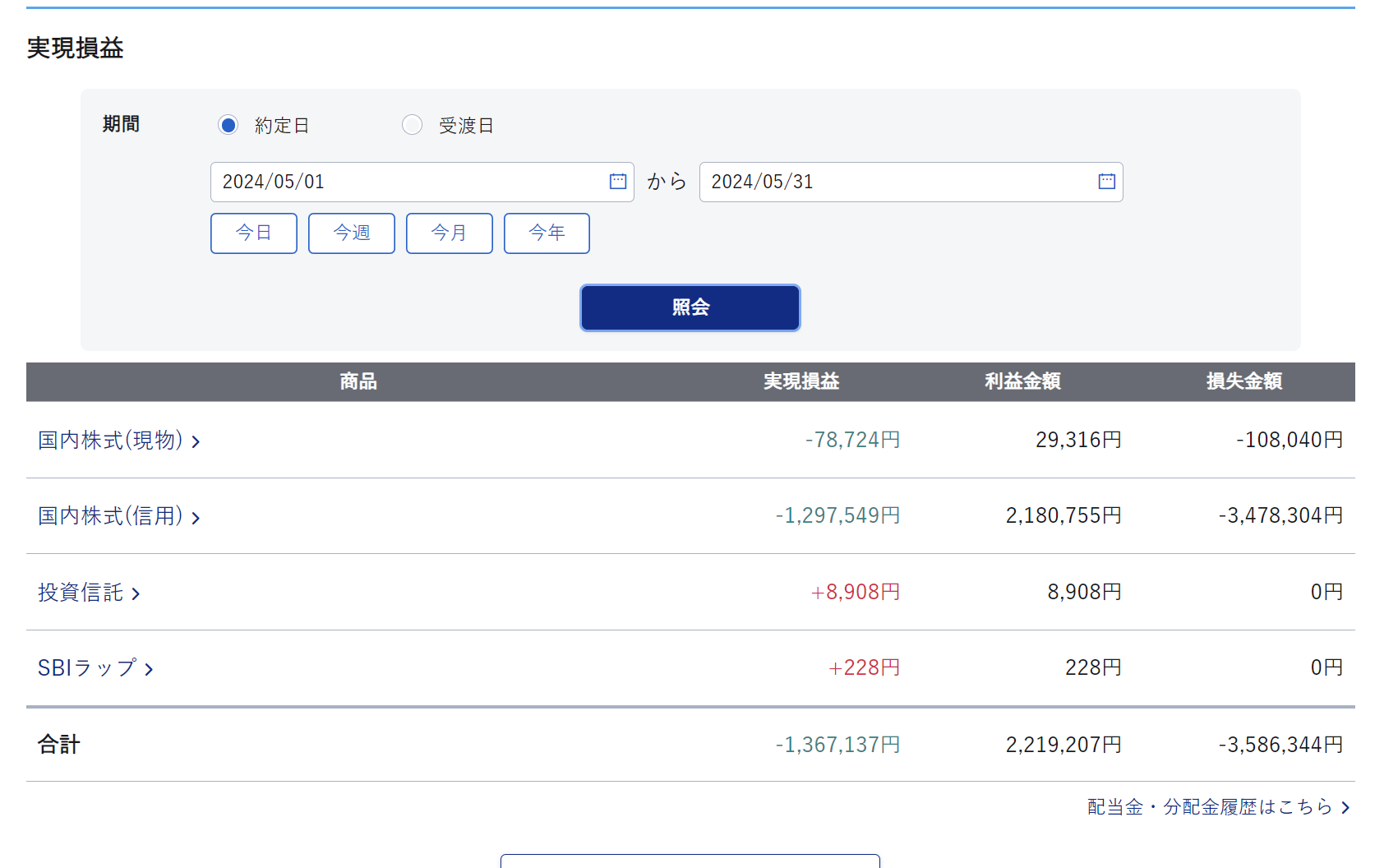
Task: Click the +8,908円 investment trust gain
Action: click(856, 592)
